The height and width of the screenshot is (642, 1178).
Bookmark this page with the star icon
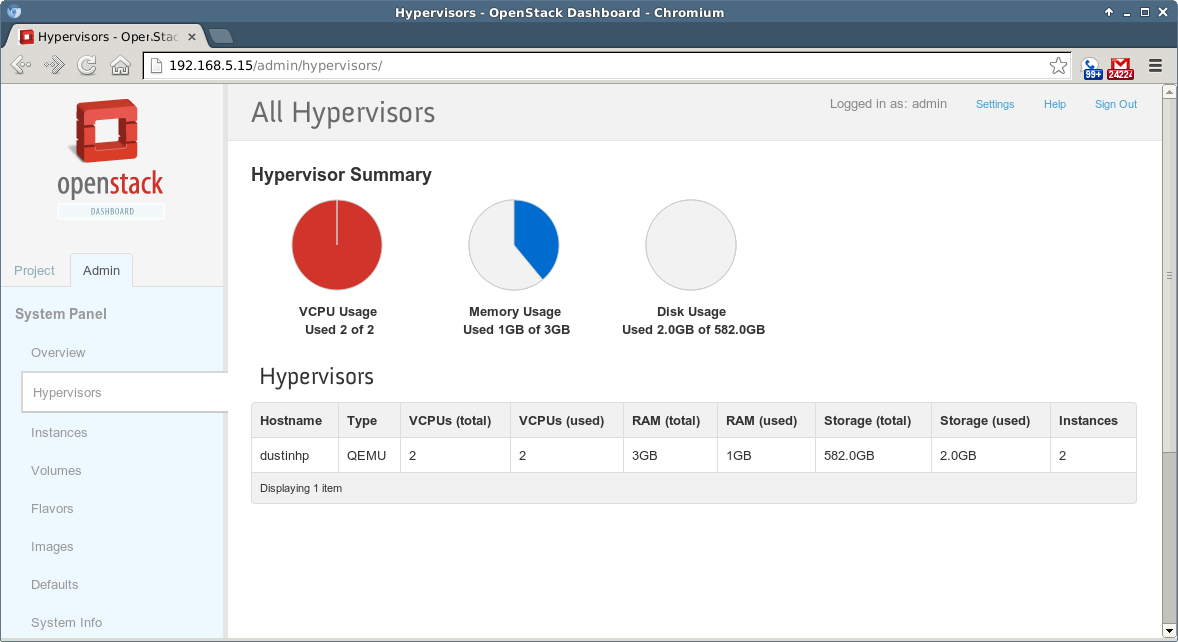click(x=1058, y=66)
